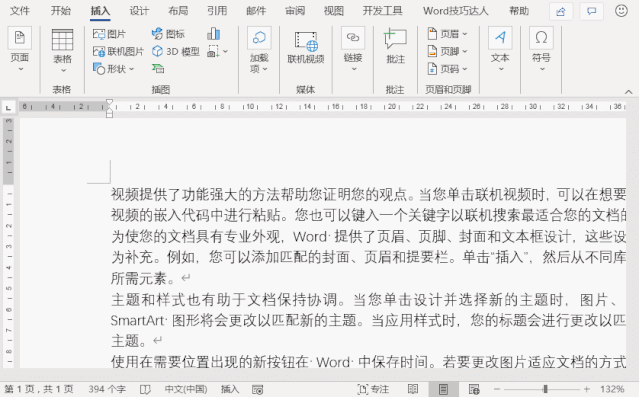Switch to the 邮件 Mailings tab

256,11
